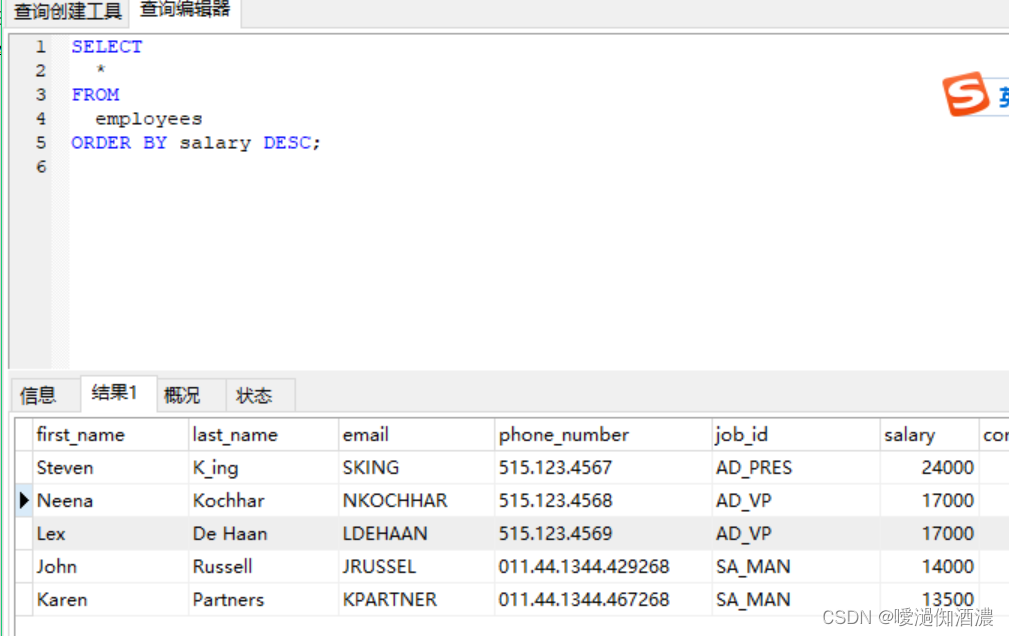
Task: Open the 概况 tab
Action: pos(182,395)
